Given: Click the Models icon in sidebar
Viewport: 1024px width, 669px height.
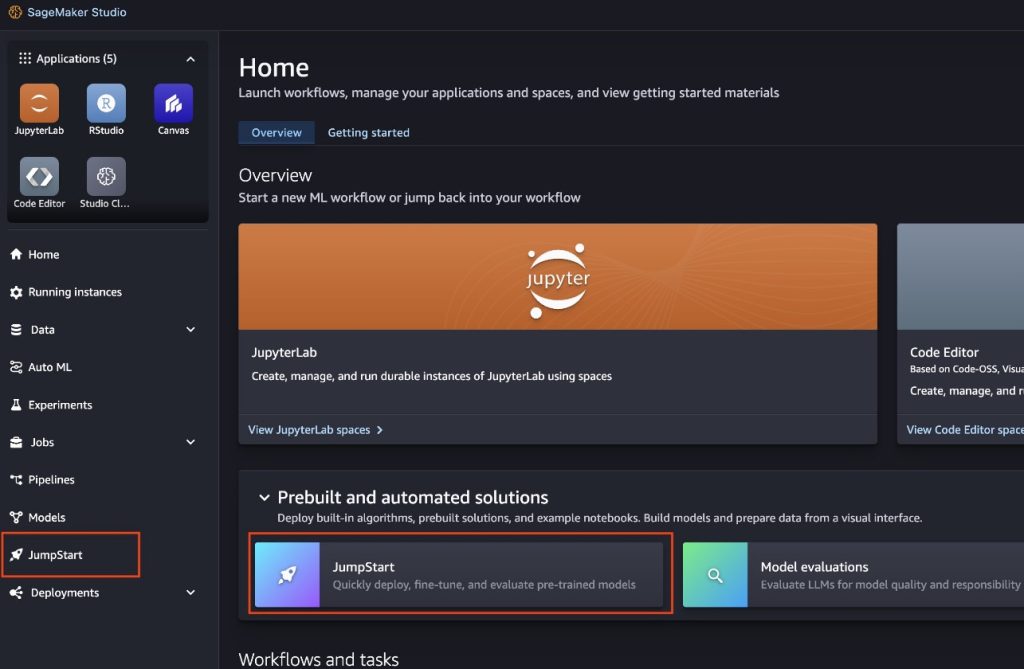Looking at the screenshot, I should (16, 517).
